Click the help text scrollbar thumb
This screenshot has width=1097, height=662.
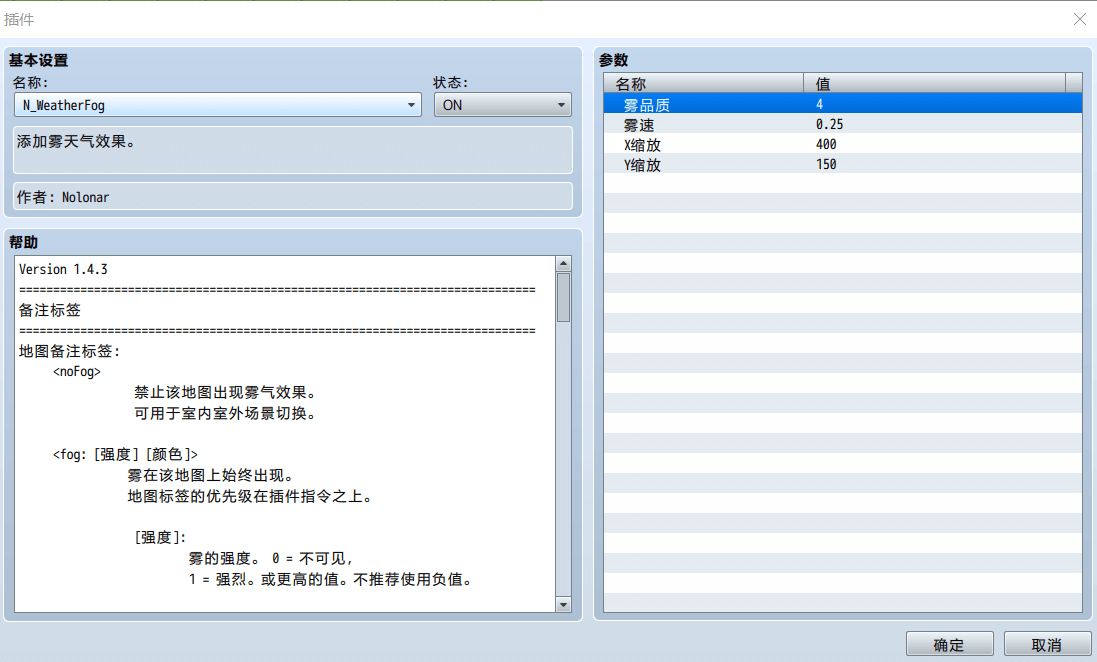pyautogui.click(x=563, y=297)
